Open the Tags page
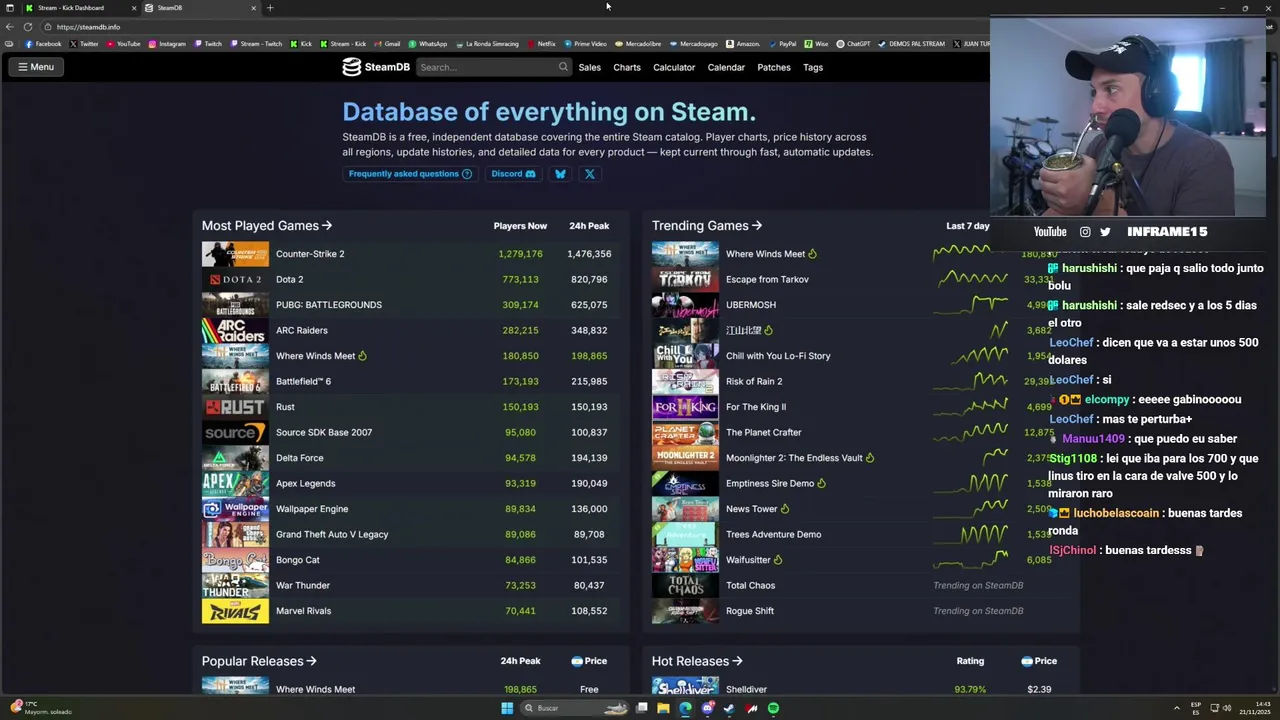 (x=813, y=67)
